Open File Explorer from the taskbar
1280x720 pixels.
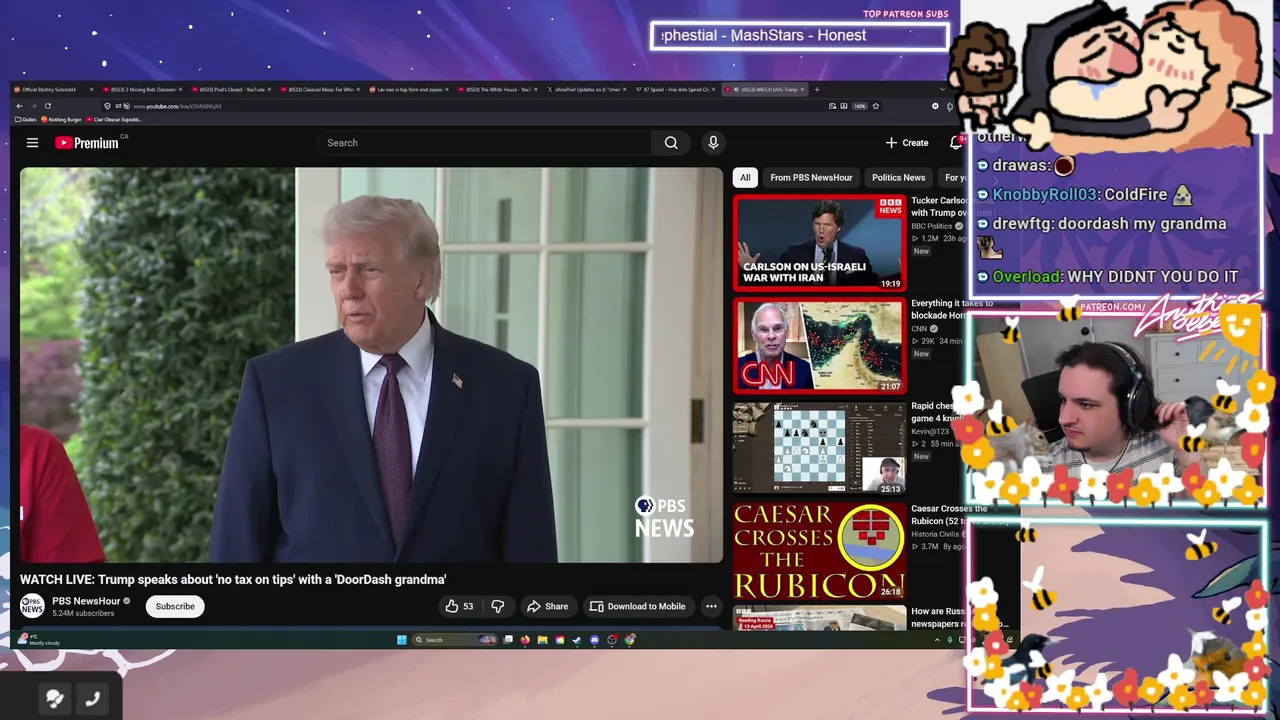(x=543, y=640)
